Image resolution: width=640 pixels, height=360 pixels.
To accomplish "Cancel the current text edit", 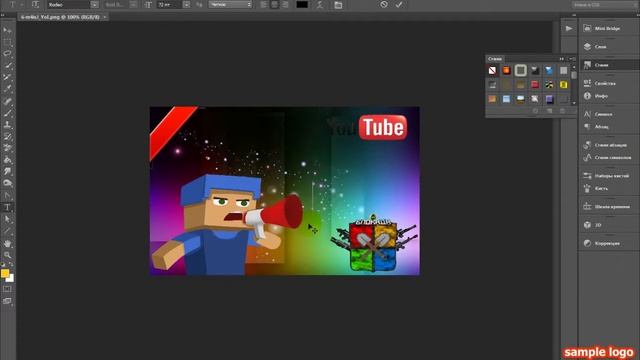I will [384, 4].
